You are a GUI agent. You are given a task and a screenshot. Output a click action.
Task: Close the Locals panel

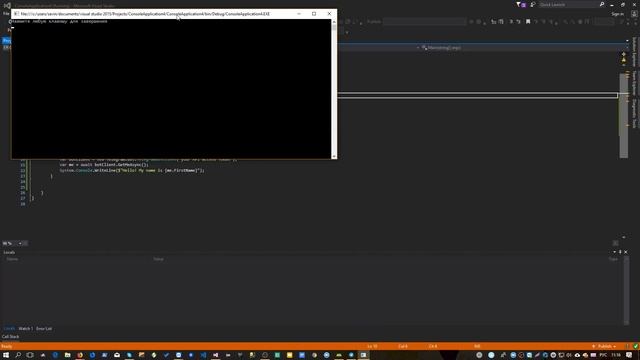[626, 252]
